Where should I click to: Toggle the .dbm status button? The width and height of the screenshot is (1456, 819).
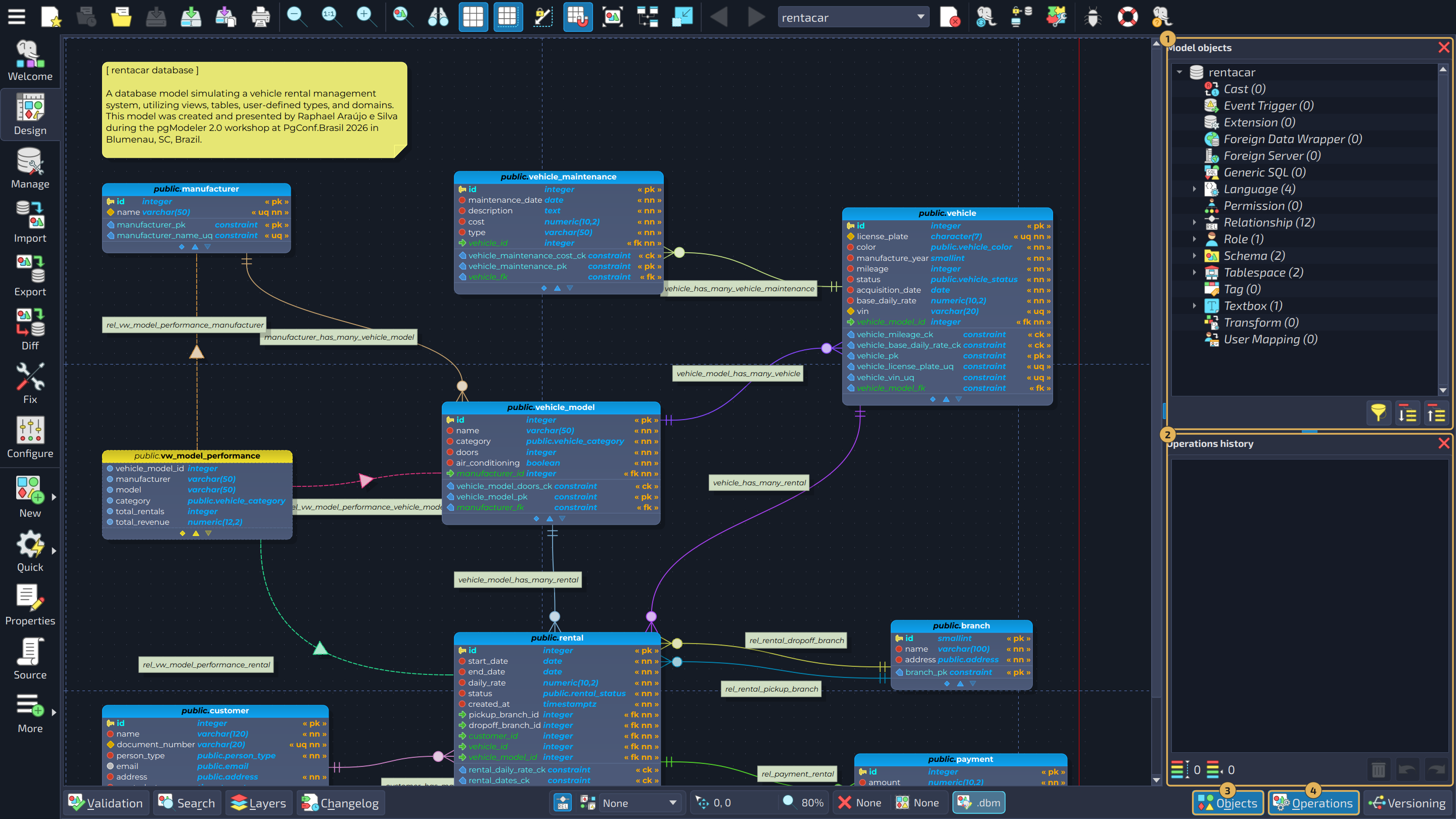(x=979, y=803)
